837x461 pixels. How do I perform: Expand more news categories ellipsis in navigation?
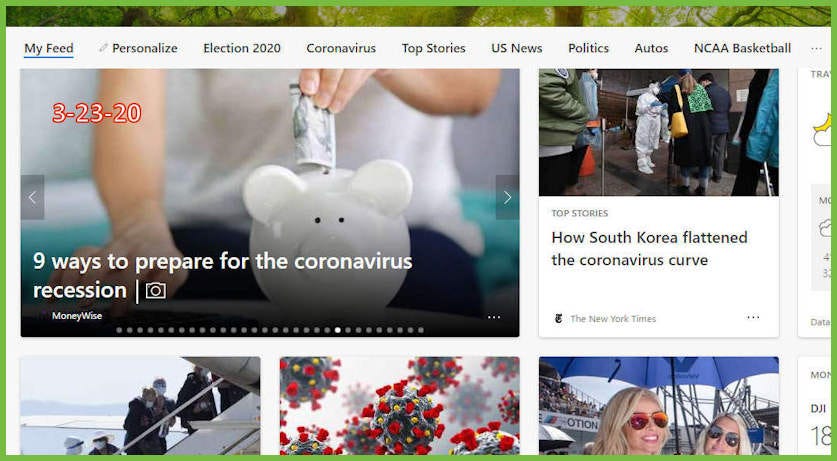[816, 49]
